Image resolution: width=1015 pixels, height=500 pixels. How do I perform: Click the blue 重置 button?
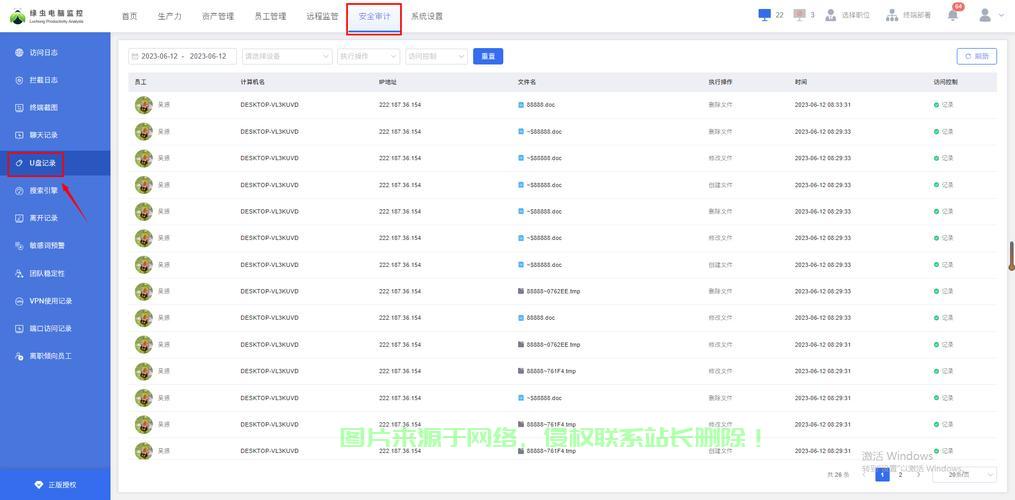point(488,57)
